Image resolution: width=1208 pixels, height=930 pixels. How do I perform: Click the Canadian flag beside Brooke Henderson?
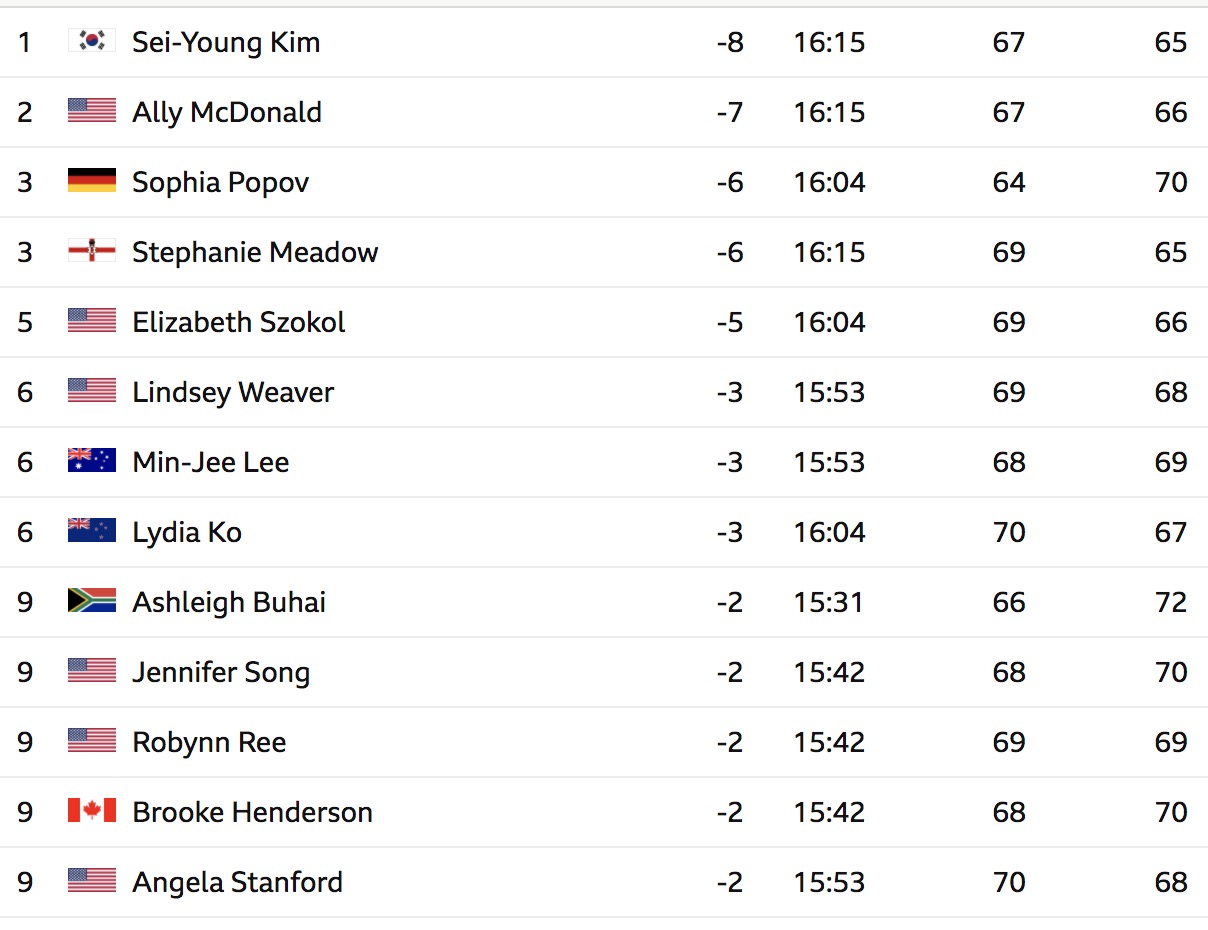point(92,811)
